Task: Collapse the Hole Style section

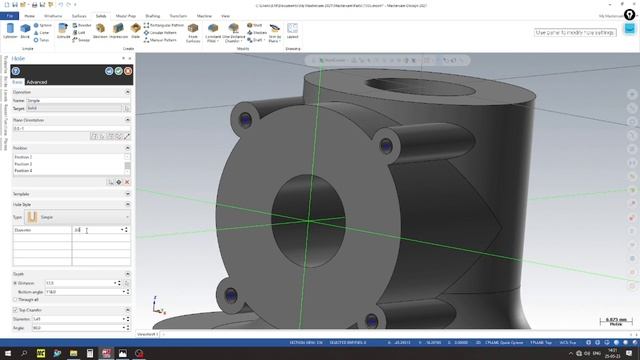Action: tap(127, 204)
